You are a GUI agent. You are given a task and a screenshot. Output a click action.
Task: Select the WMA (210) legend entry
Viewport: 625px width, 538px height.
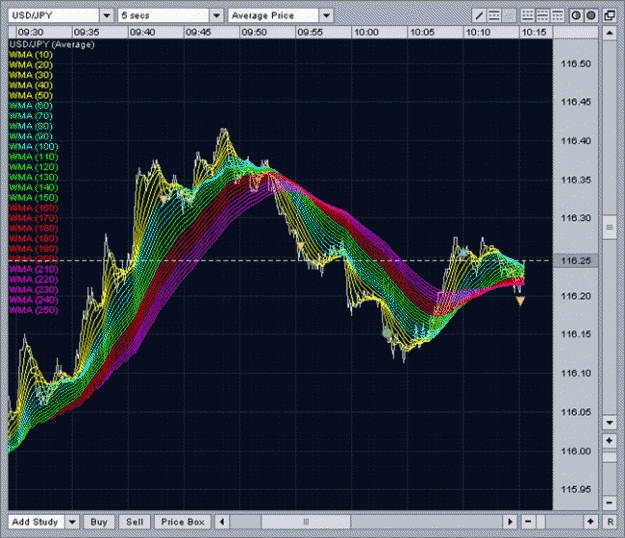click(x=33, y=269)
